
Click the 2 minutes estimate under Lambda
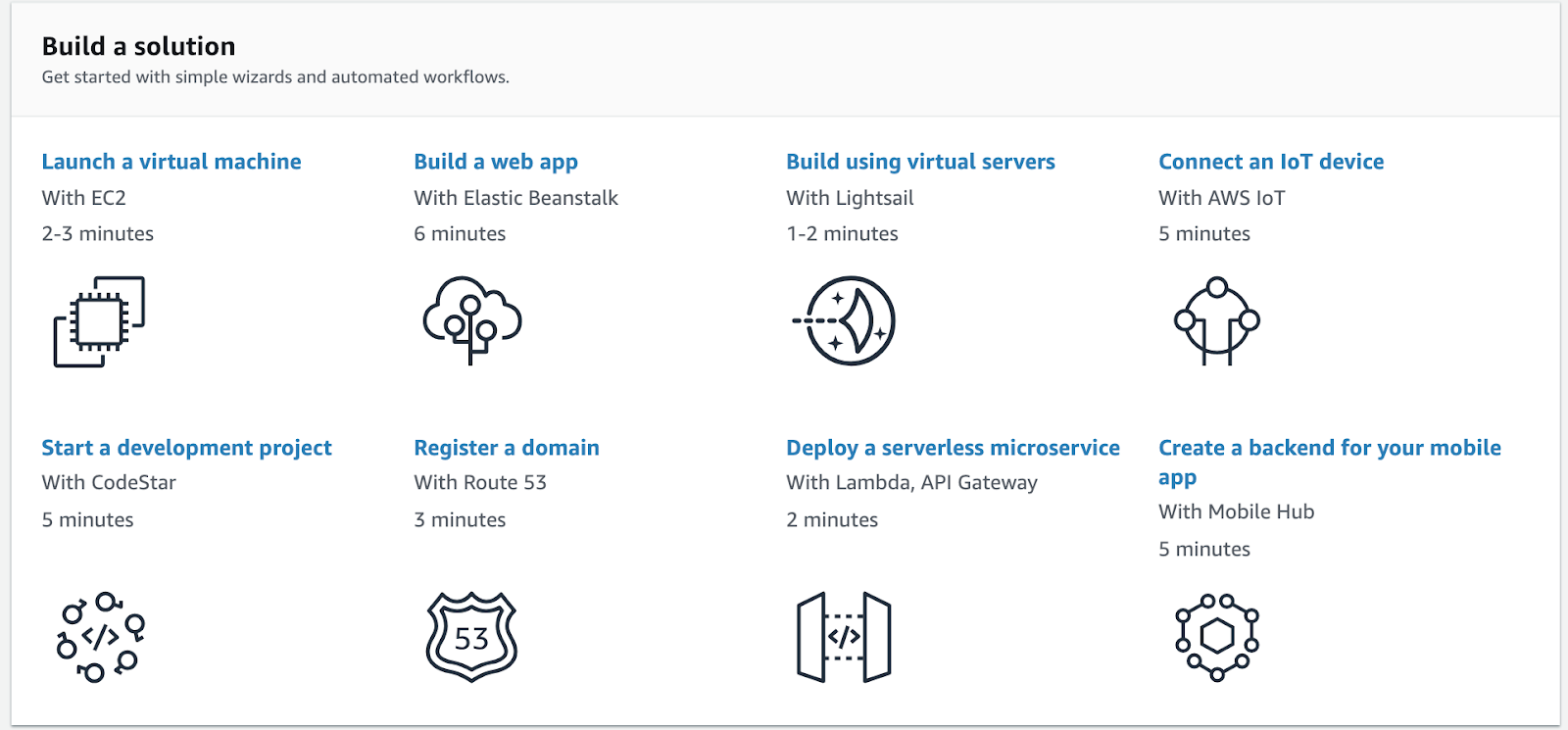pos(832,520)
